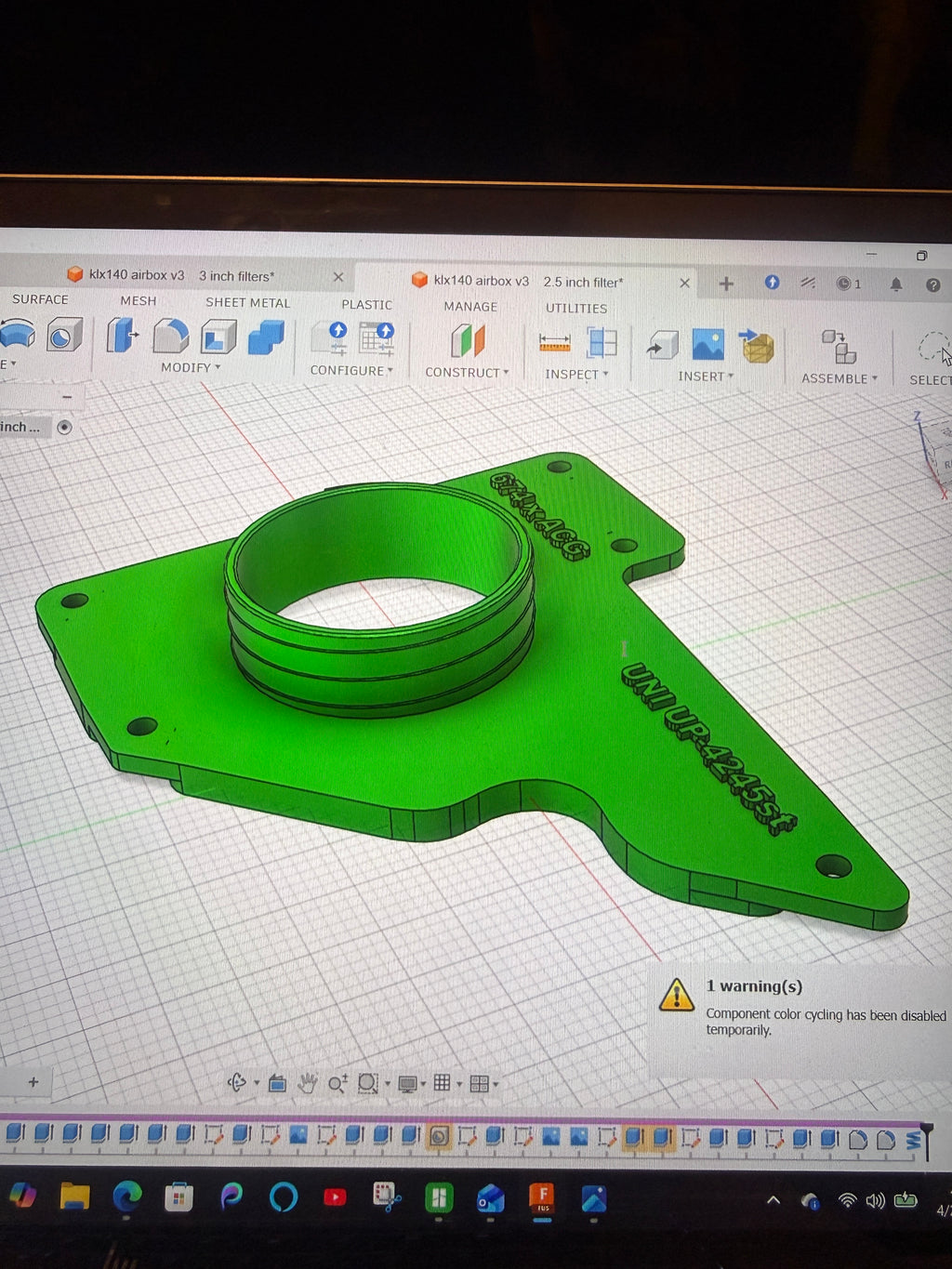Open the INSPECT dropdown menu
Viewport: 952px width, 1269px height.
(x=576, y=374)
